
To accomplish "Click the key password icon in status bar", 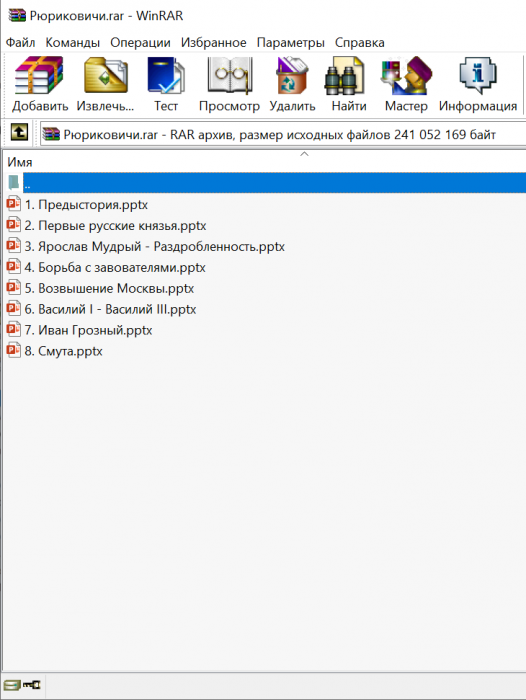I will (x=31, y=684).
